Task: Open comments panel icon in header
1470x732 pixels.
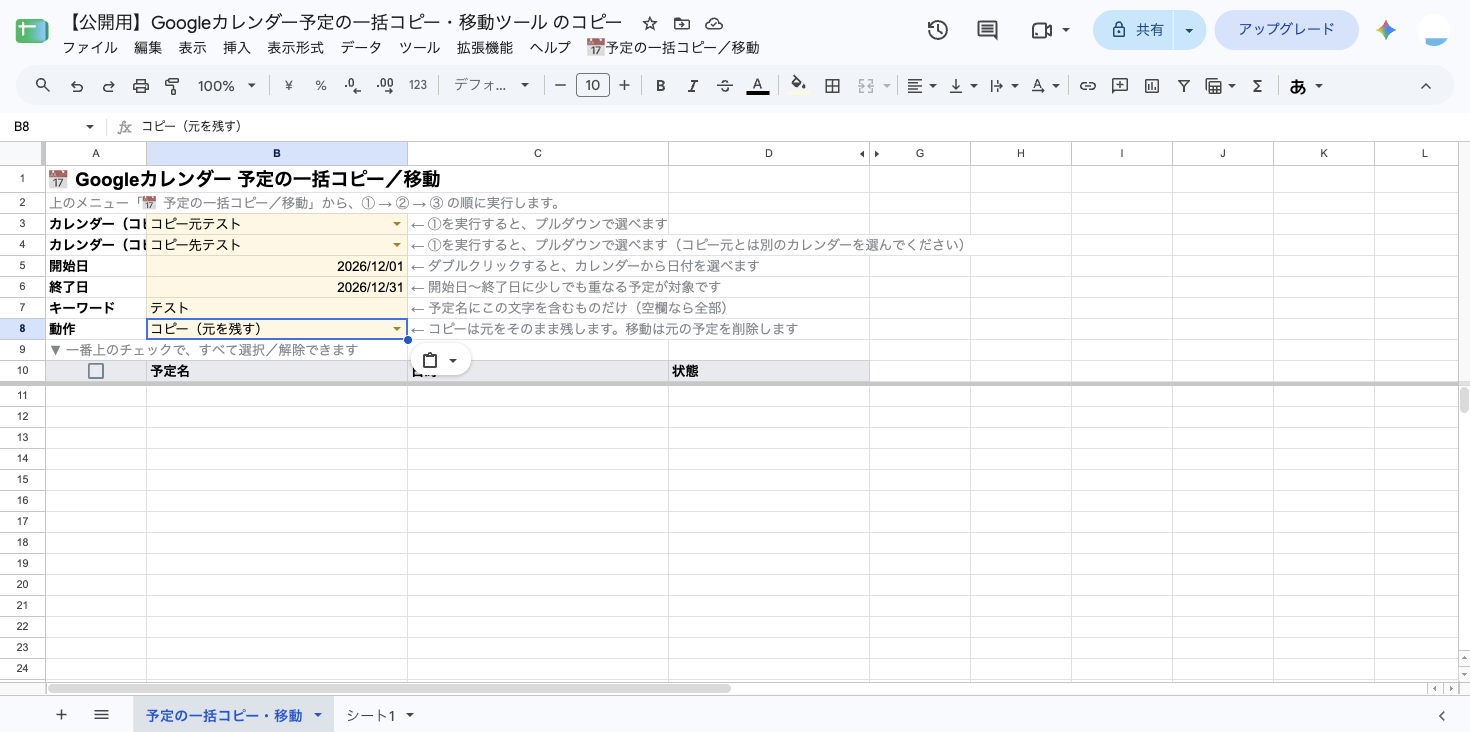Action: pos(987,30)
